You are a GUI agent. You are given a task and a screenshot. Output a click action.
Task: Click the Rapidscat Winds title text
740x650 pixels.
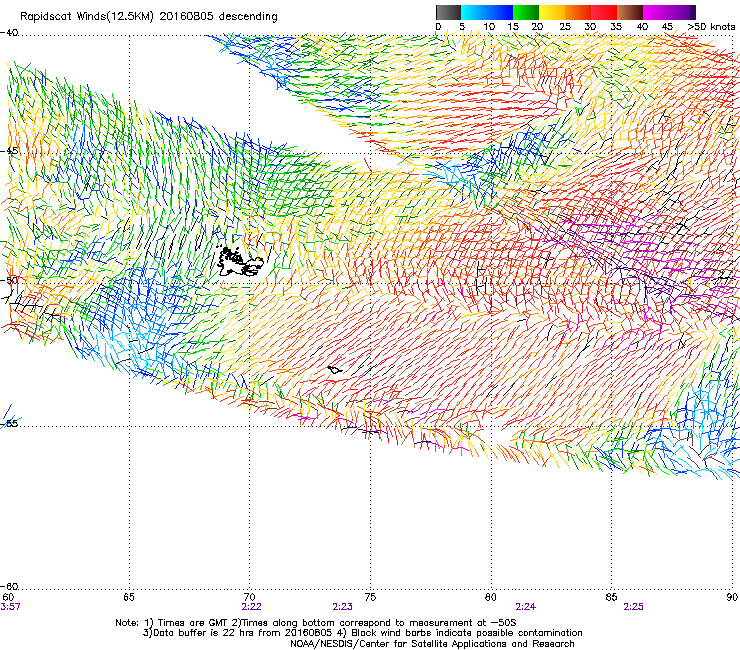point(148,17)
